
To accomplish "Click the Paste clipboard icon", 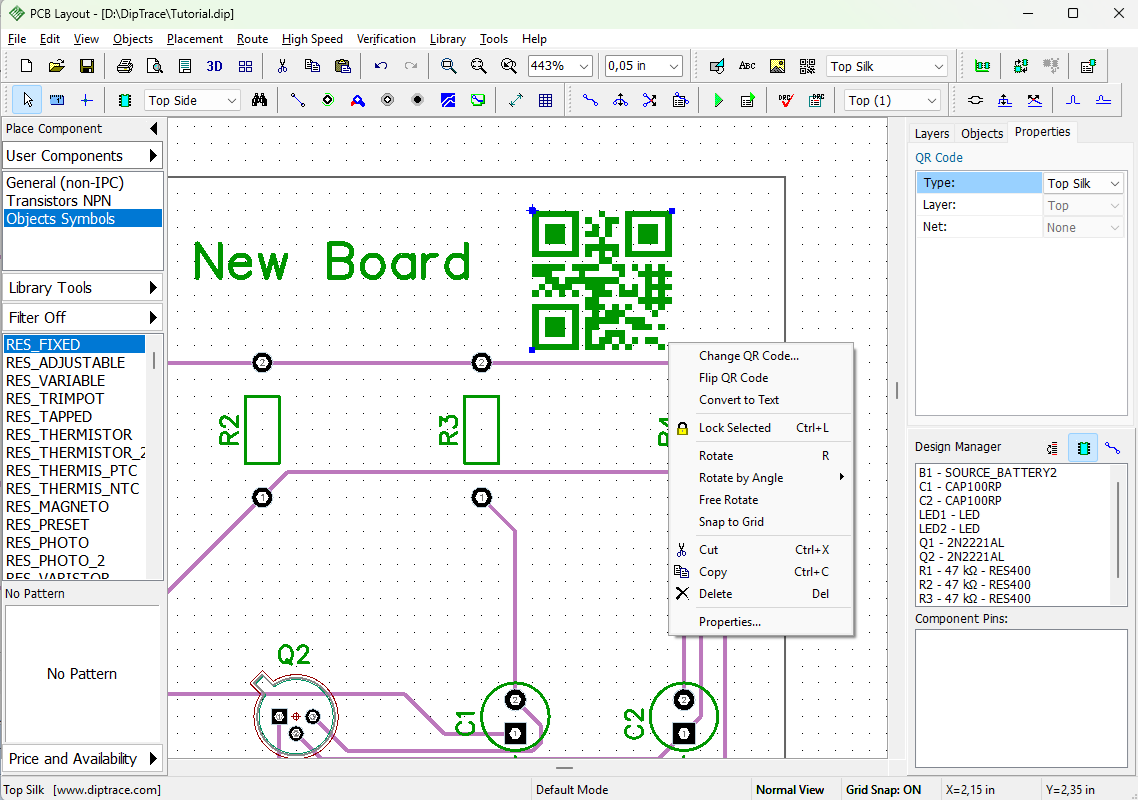I will tap(343, 66).
